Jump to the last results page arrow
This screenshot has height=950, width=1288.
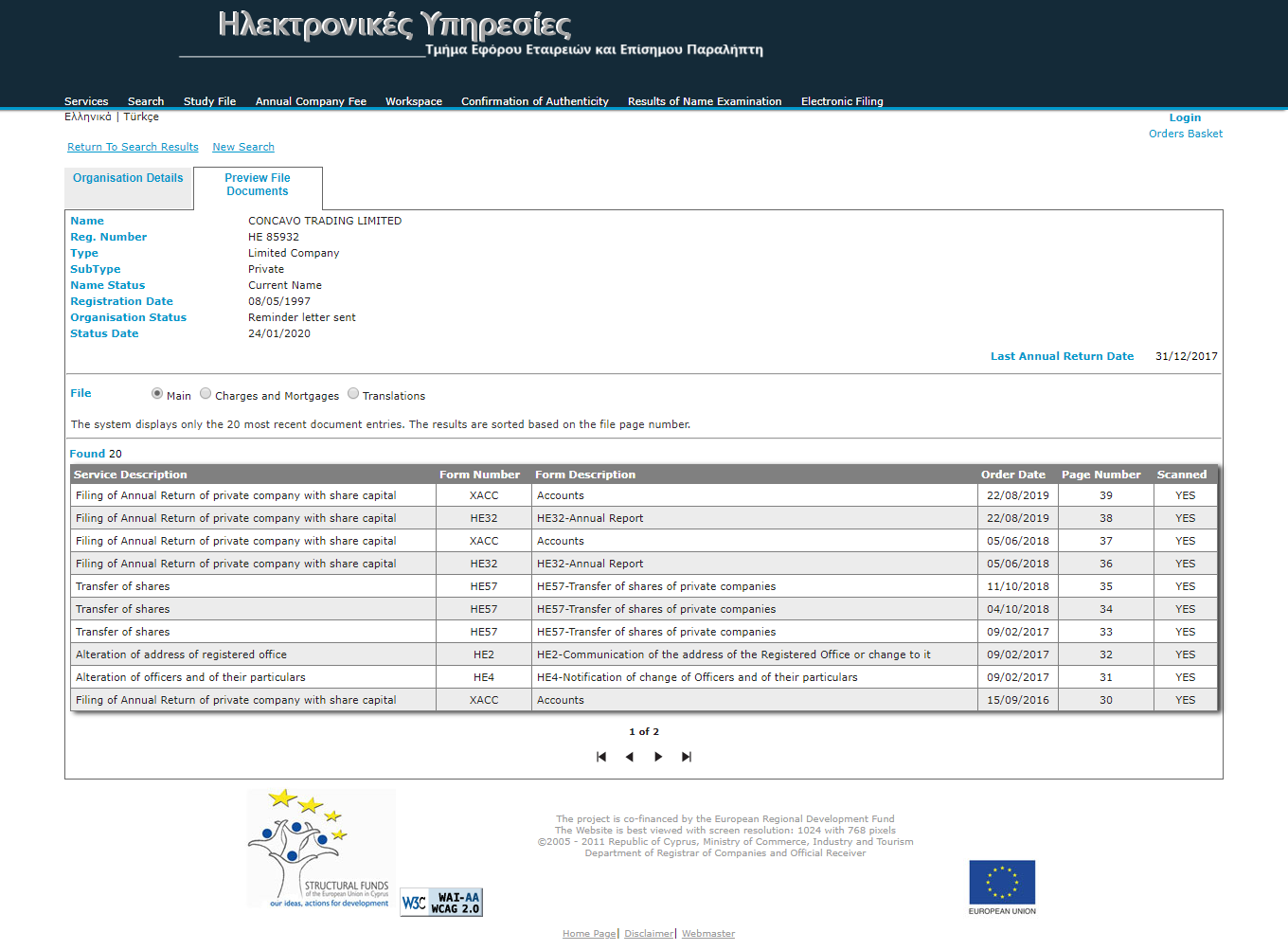pos(687,757)
